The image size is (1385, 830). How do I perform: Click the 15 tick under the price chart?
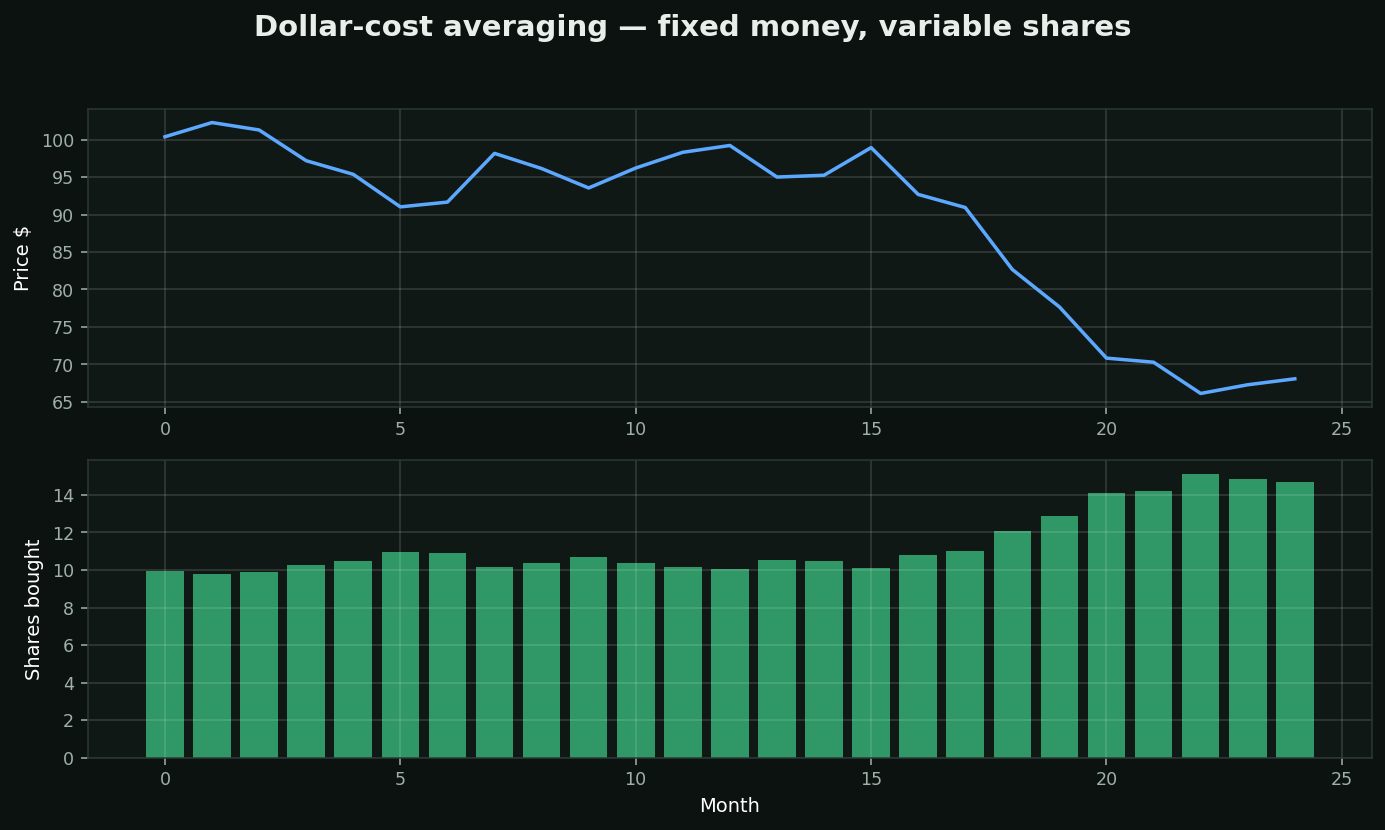[871, 428]
